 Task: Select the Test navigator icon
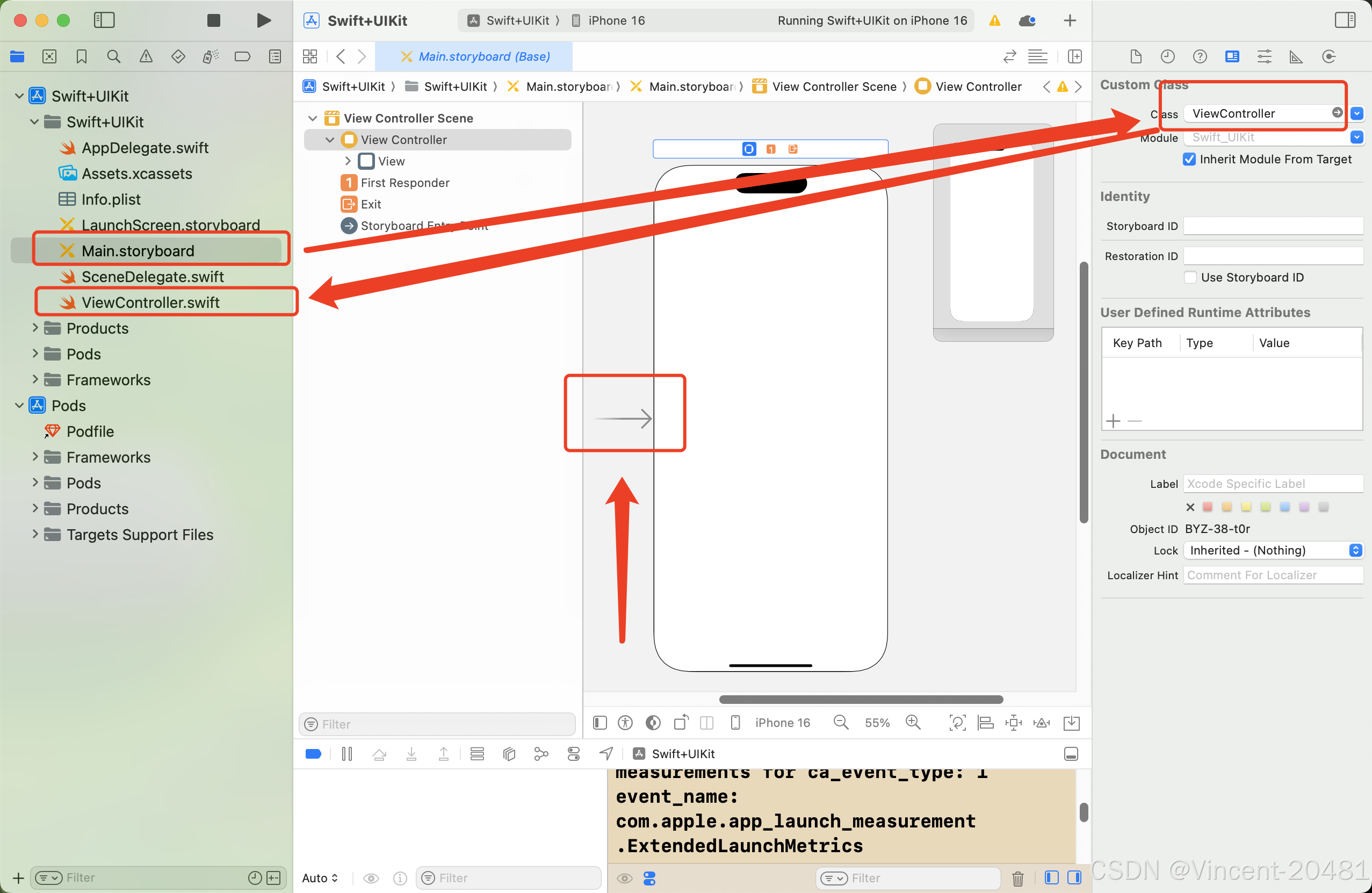[178, 56]
